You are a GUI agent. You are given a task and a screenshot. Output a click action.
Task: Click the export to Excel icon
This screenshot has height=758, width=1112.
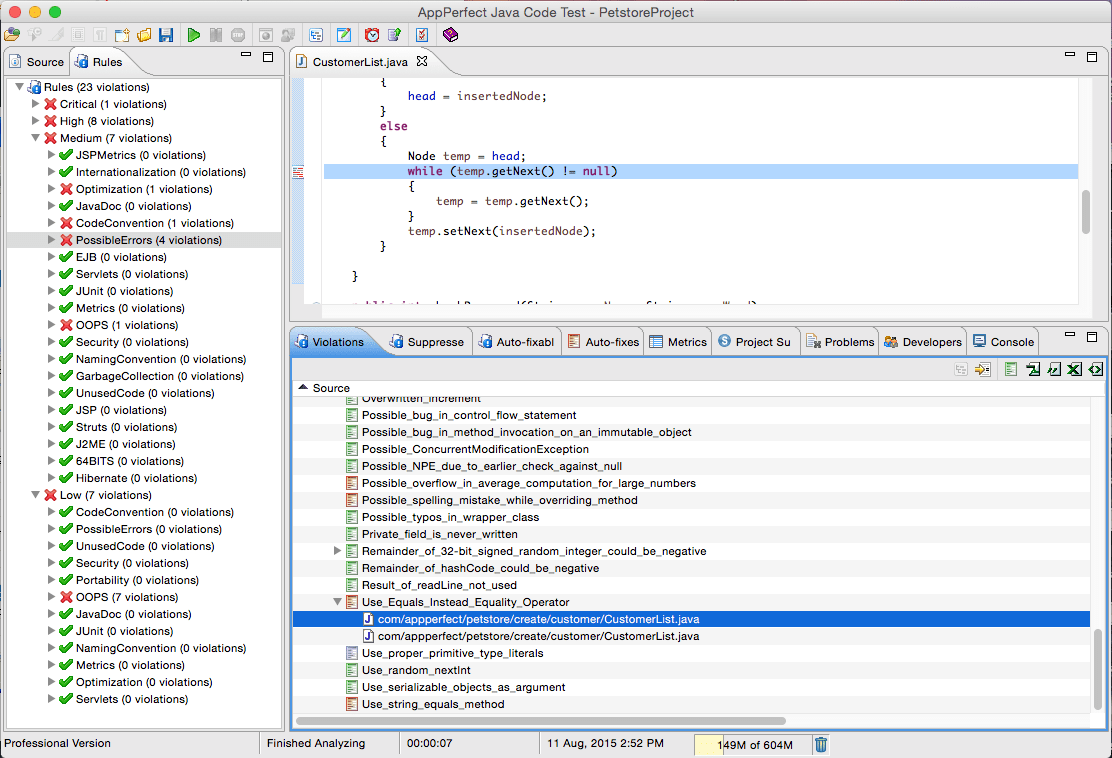pos(1075,369)
